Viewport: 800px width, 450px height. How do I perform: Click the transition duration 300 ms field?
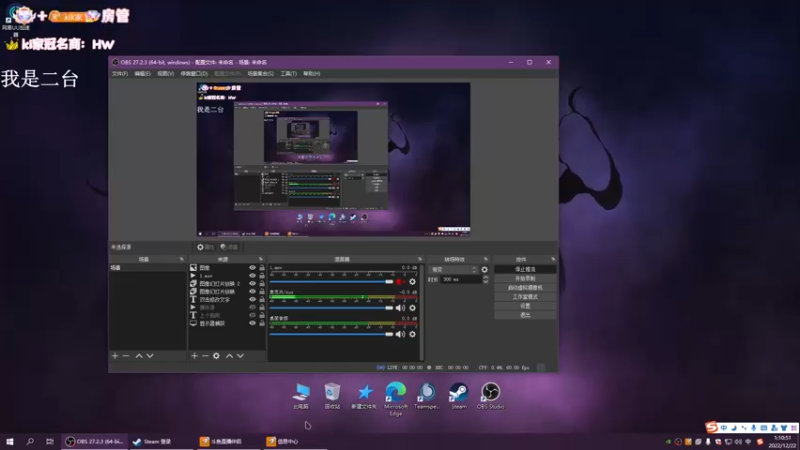461,280
